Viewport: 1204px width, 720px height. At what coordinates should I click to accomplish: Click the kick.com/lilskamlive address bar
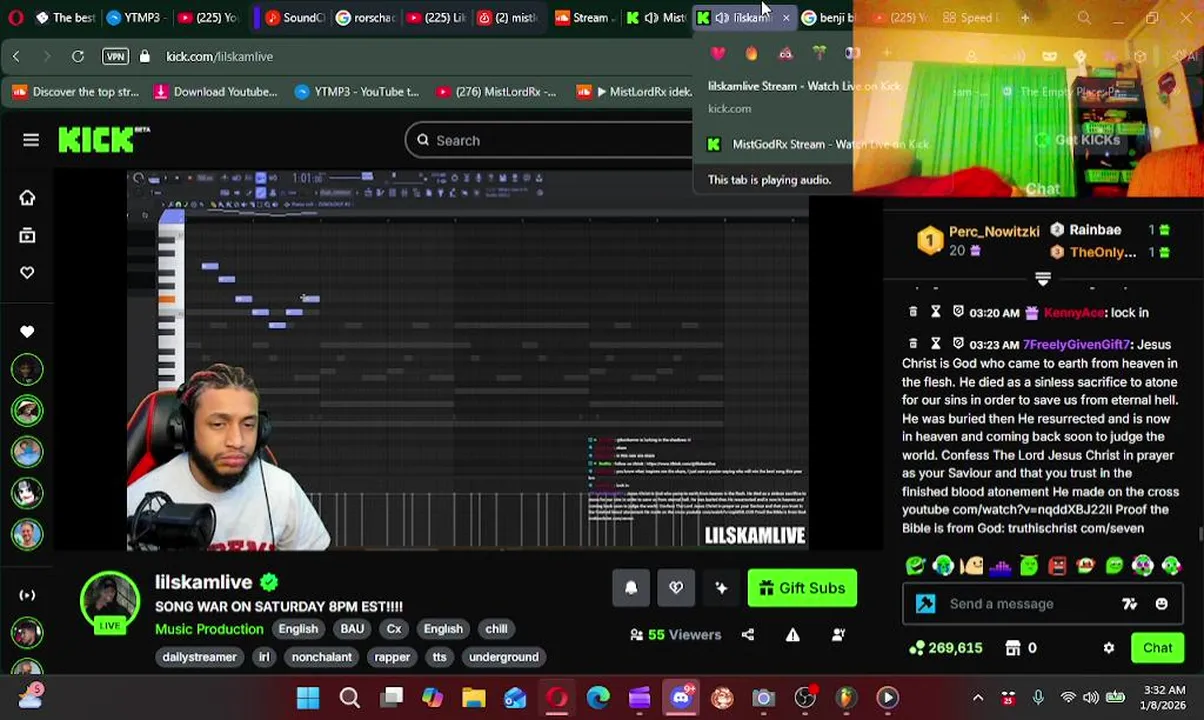click(x=220, y=57)
